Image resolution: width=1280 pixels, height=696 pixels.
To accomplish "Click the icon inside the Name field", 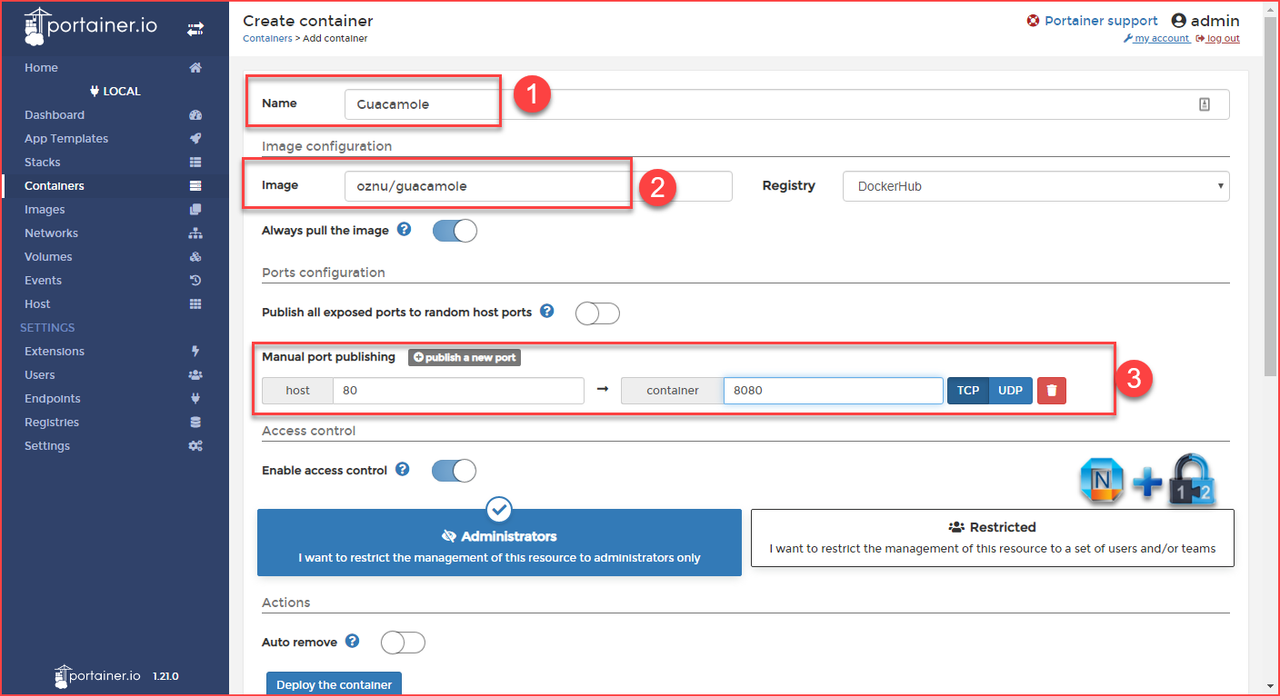I will click(1204, 104).
